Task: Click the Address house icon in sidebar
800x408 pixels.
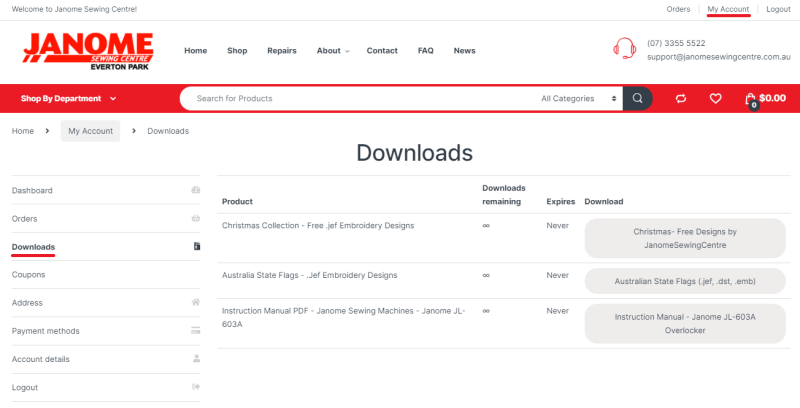Action: tap(195, 302)
